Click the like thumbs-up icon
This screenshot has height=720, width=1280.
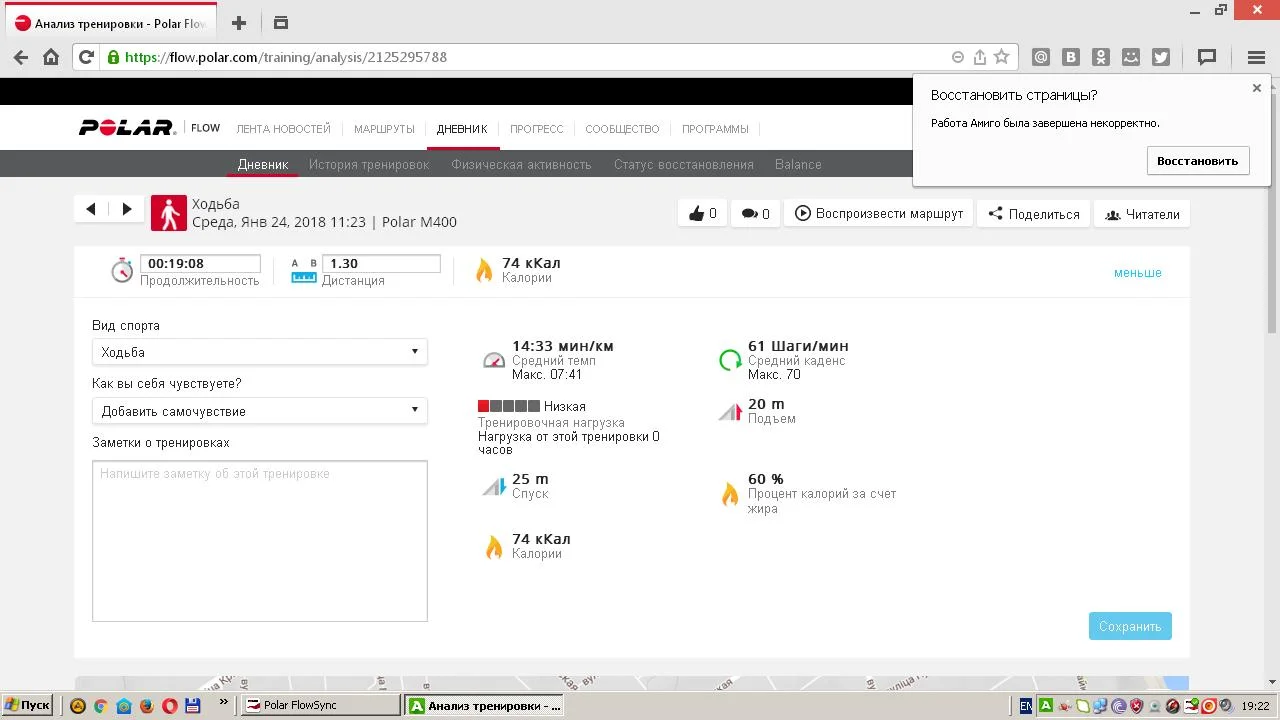coord(697,214)
